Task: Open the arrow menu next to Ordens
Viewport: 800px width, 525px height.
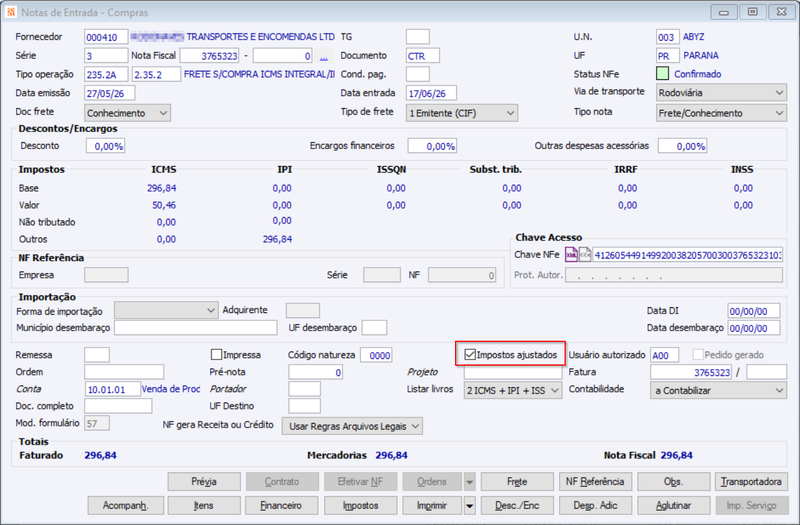Action: [x=469, y=482]
